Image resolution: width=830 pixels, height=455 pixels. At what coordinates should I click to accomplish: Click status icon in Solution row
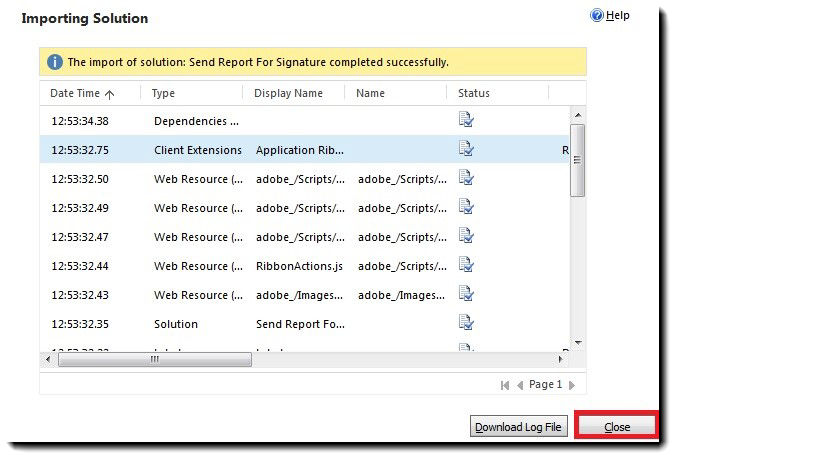tap(466, 323)
